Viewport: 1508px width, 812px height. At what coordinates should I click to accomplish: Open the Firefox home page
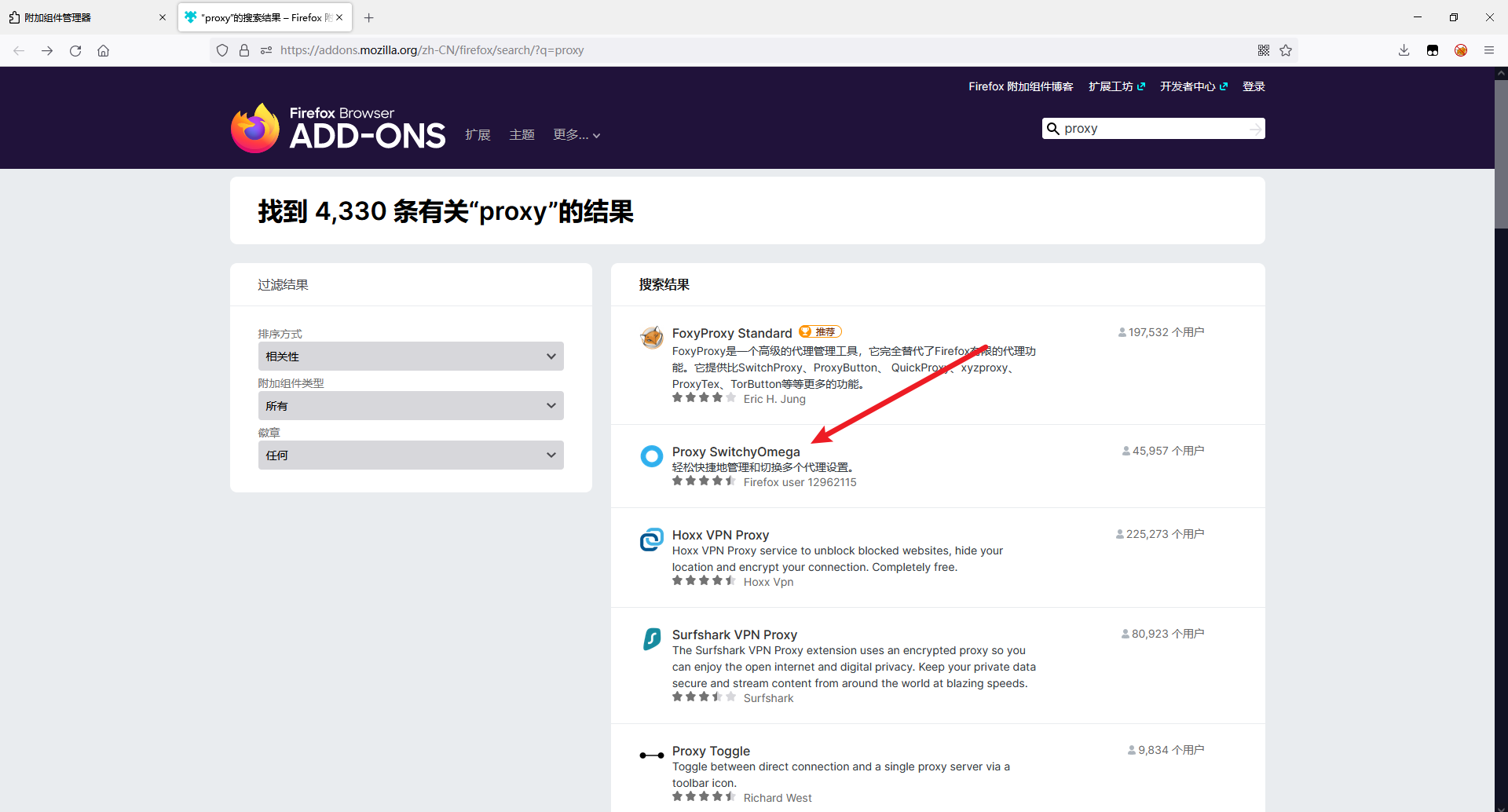[103, 50]
